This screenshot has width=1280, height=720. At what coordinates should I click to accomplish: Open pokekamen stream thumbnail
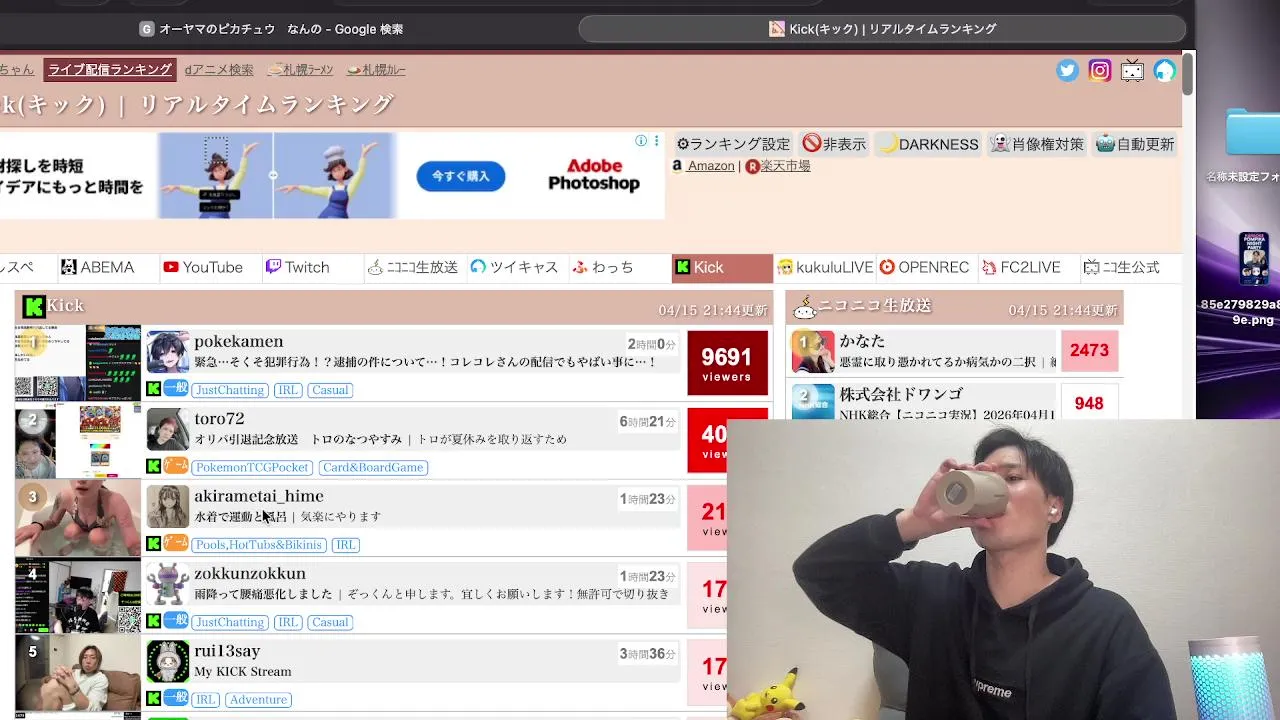tap(78, 362)
